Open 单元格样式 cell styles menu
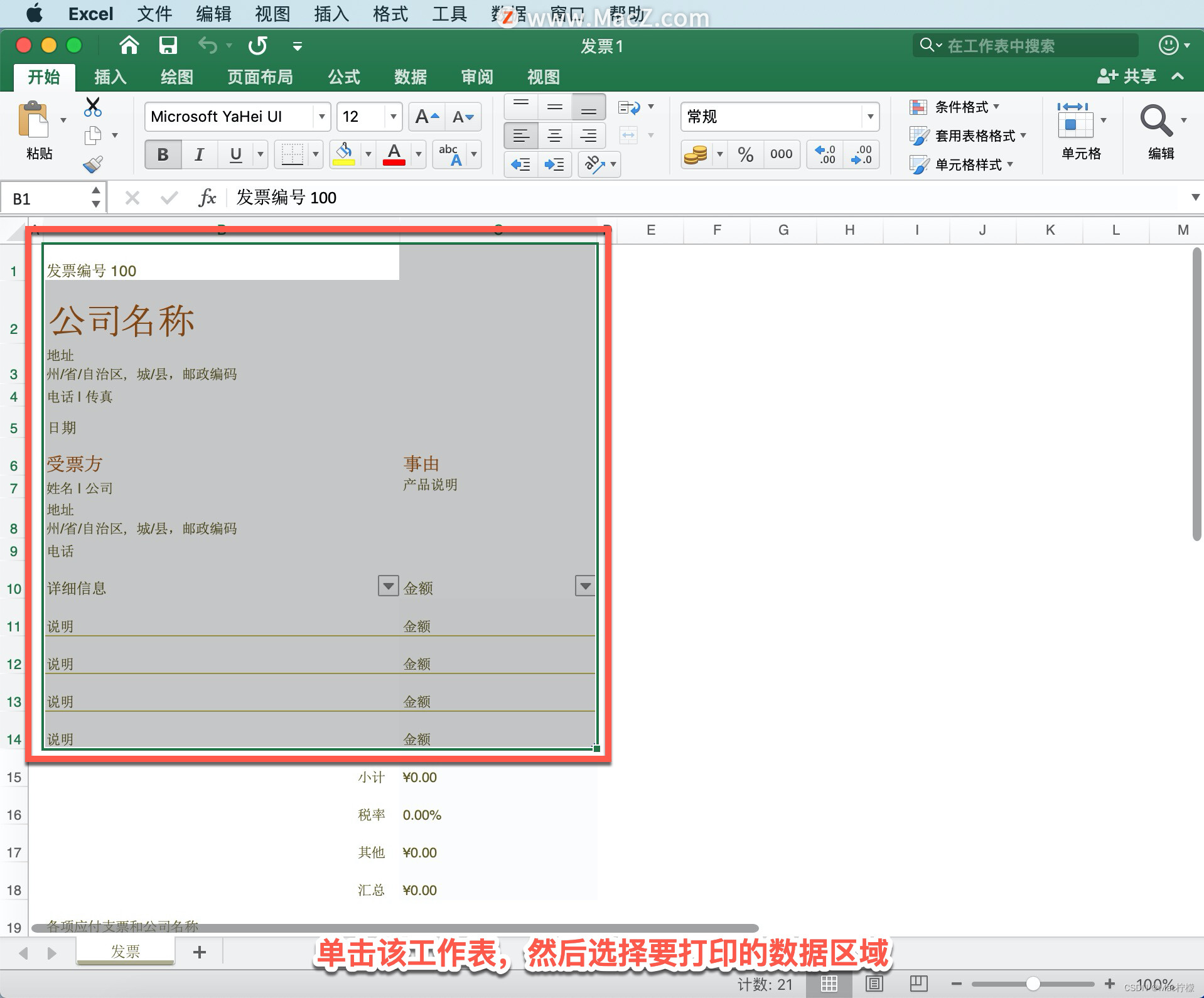The width and height of the screenshot is (1204, 998). pos(961,165)
